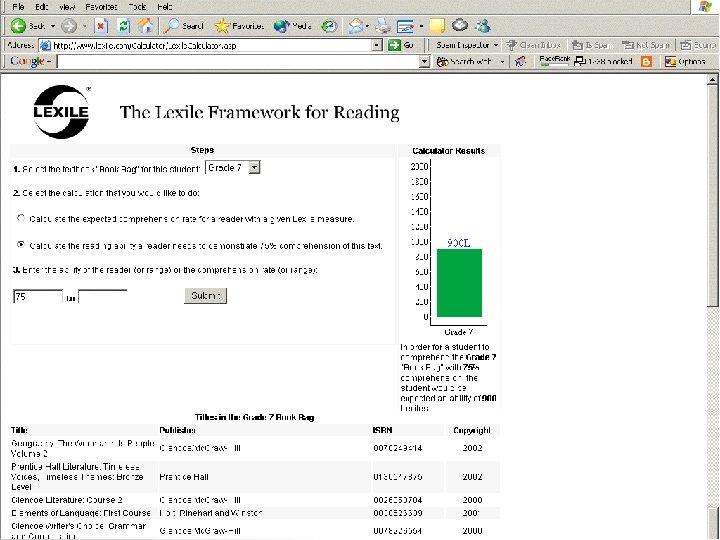Open the Forward button history dropdown
This screenshot has height=540, width=720.
[x=84, y=26]
